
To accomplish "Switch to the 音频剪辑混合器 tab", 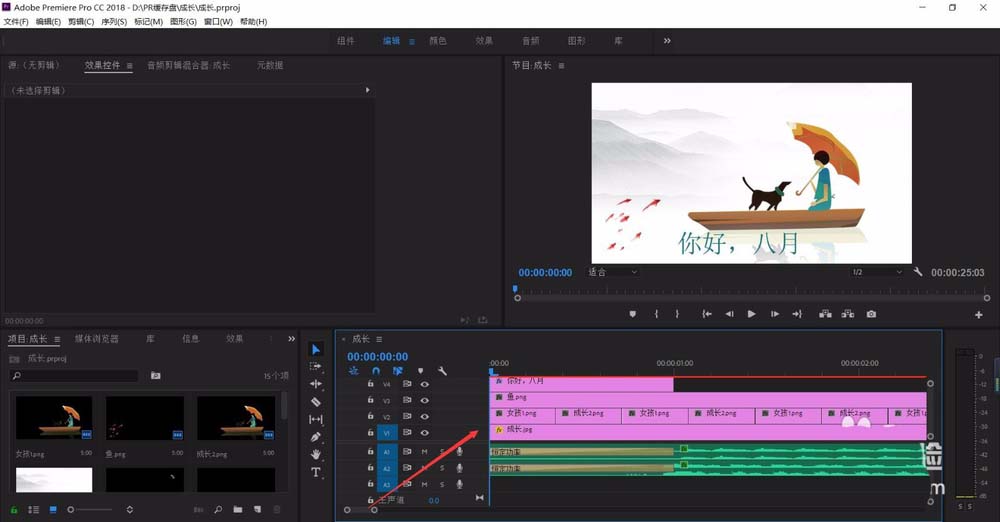I will [x=188, y=65].
